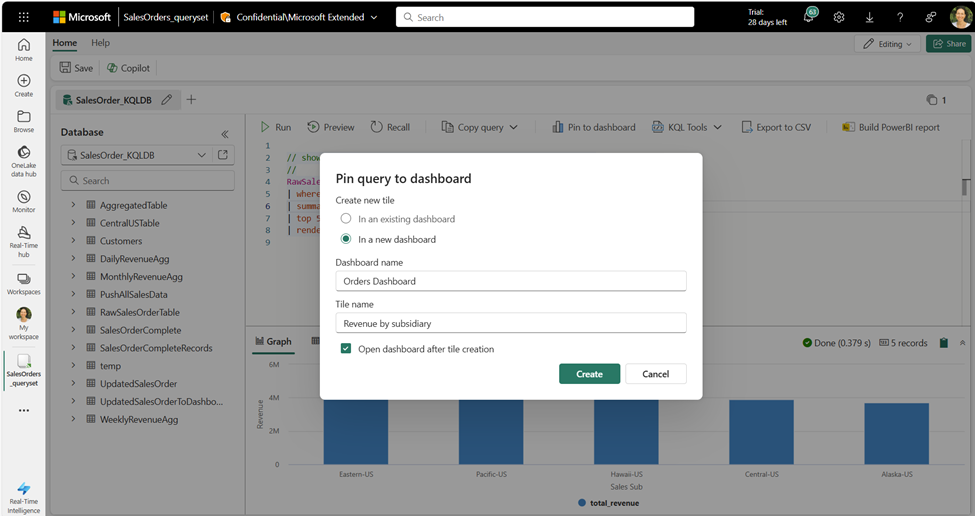975x516 pixels.
Task: Click query editor vertical scrollbar
Action: [965, 187]
